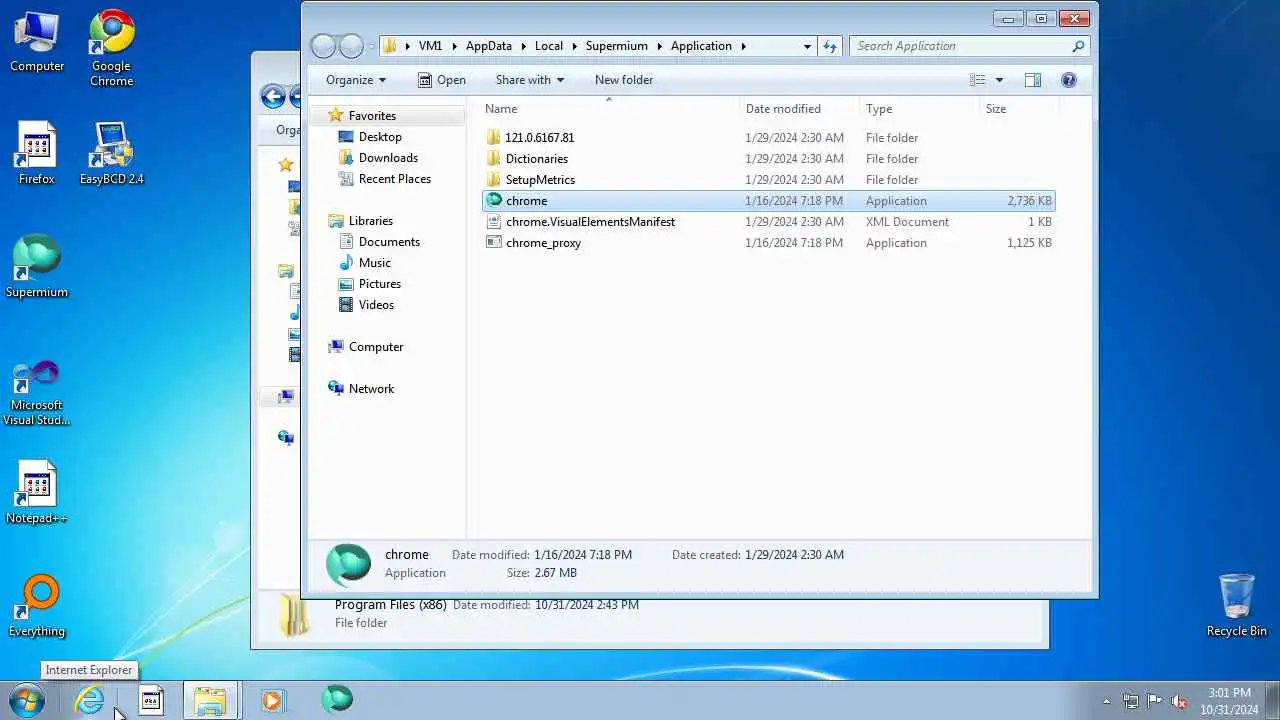Click the Supermium taskbar icon
Viewport: 1280px width, 720px height.
(x=337, y=699)
